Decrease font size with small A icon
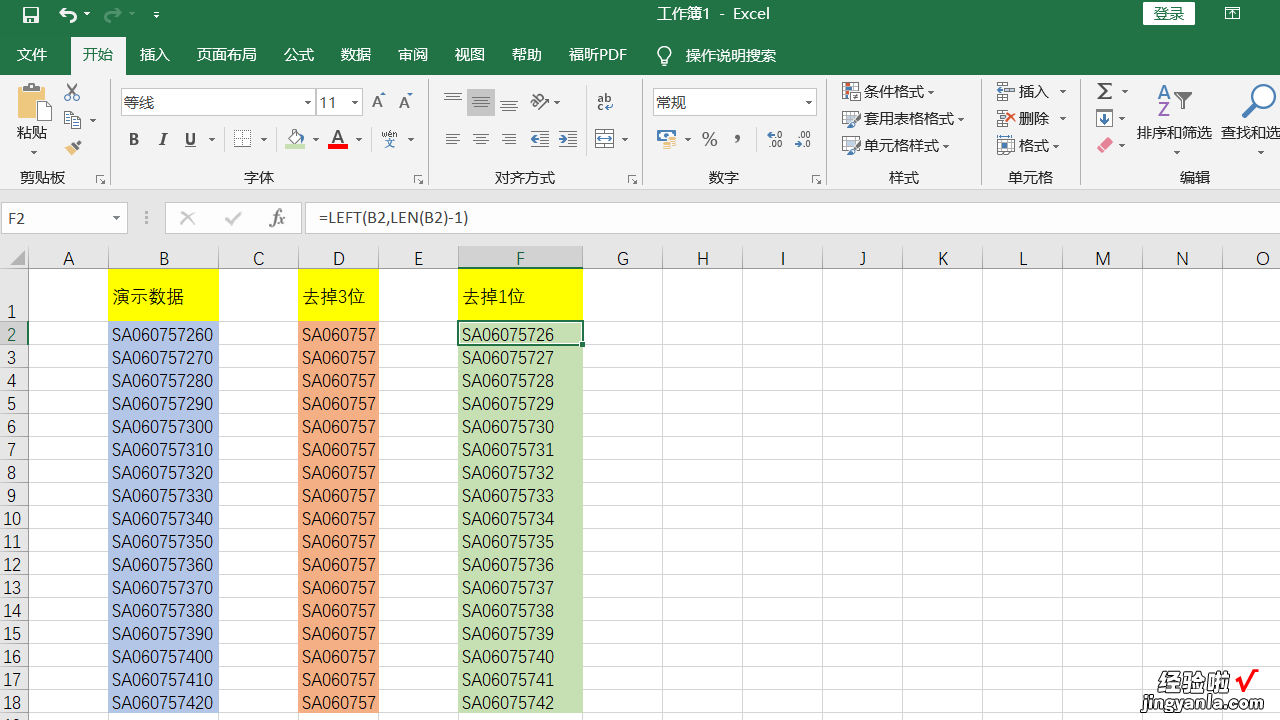Viewport: 1280px width, 720px height. click(x=405, y=102)
